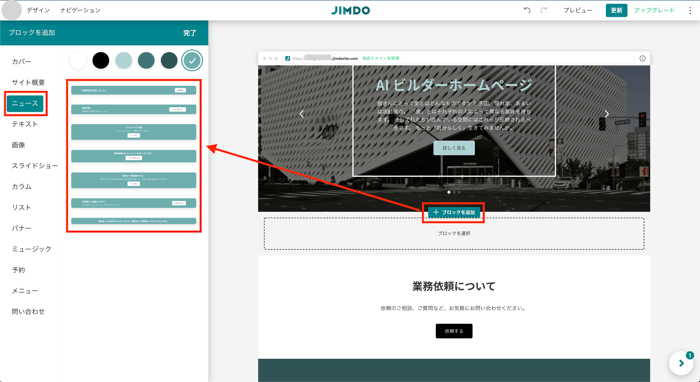Viewport: 700px width, 382px height.
Task: Choose the black color swatch
Action: click(101, 60)
